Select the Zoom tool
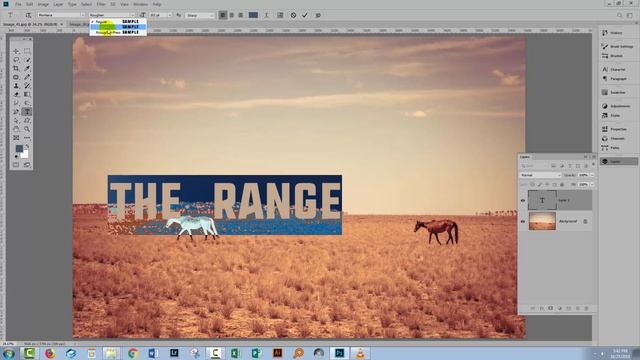 27,129
